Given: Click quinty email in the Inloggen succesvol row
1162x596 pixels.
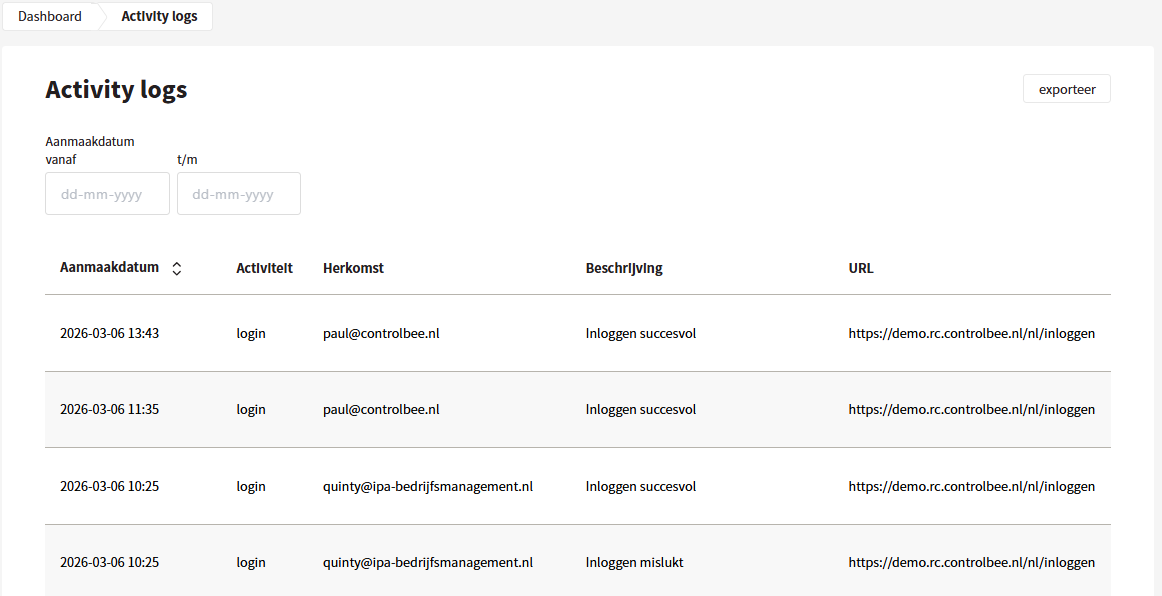Looking at the screenshot, I should click(x=428, y=486).
